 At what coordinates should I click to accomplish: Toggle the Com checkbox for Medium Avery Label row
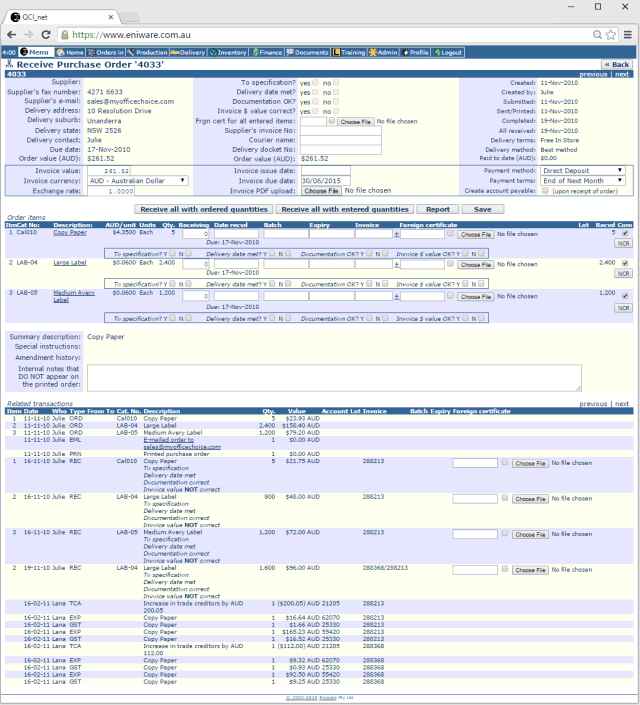point(625,296)
